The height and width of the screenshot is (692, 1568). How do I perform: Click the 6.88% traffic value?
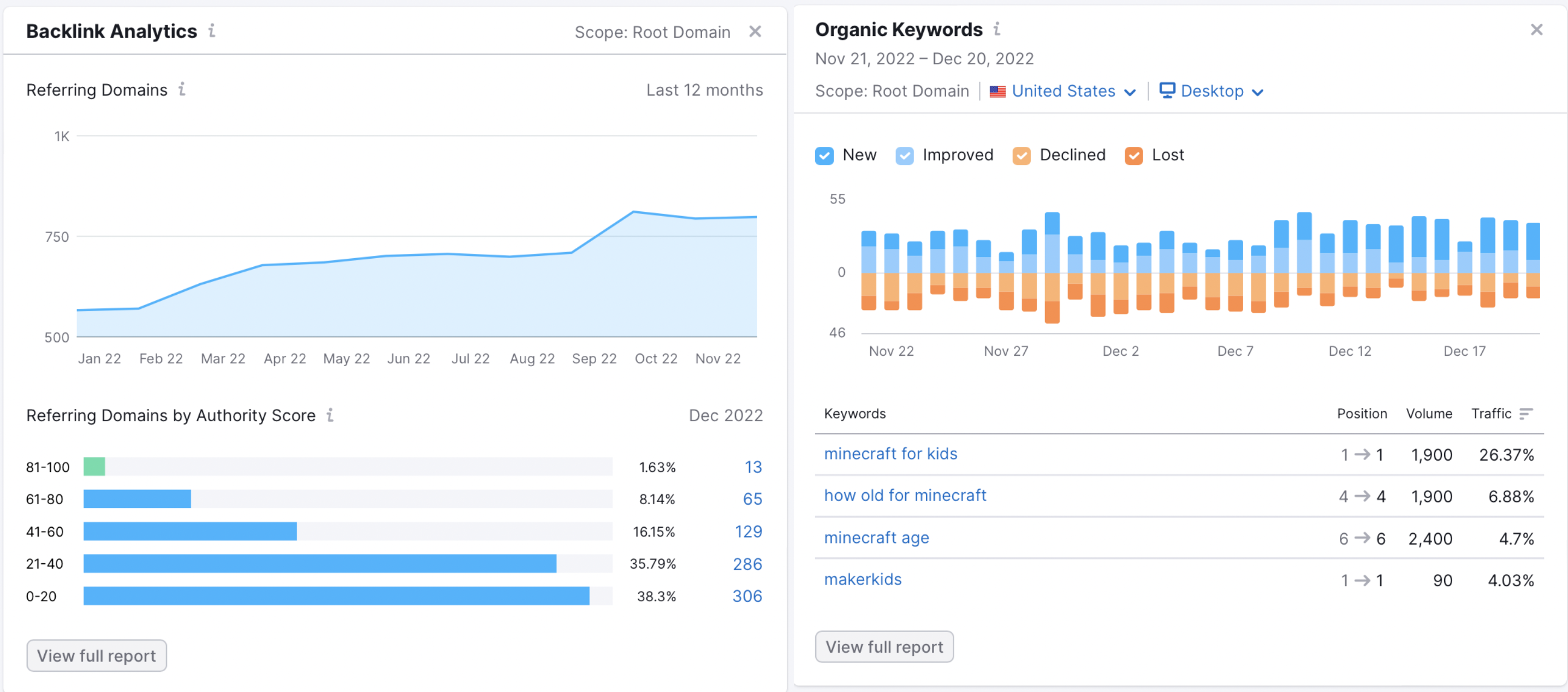[1511, 497]
